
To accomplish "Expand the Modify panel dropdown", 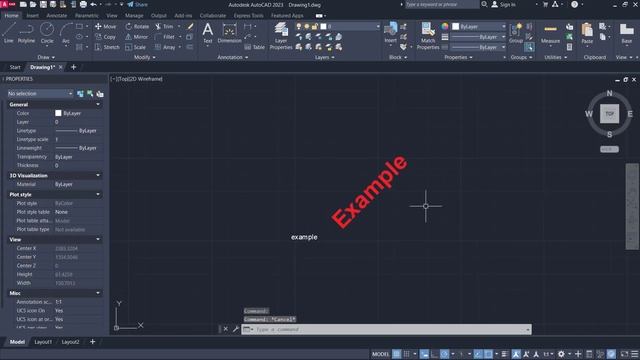I will click(x=144, y=58).
